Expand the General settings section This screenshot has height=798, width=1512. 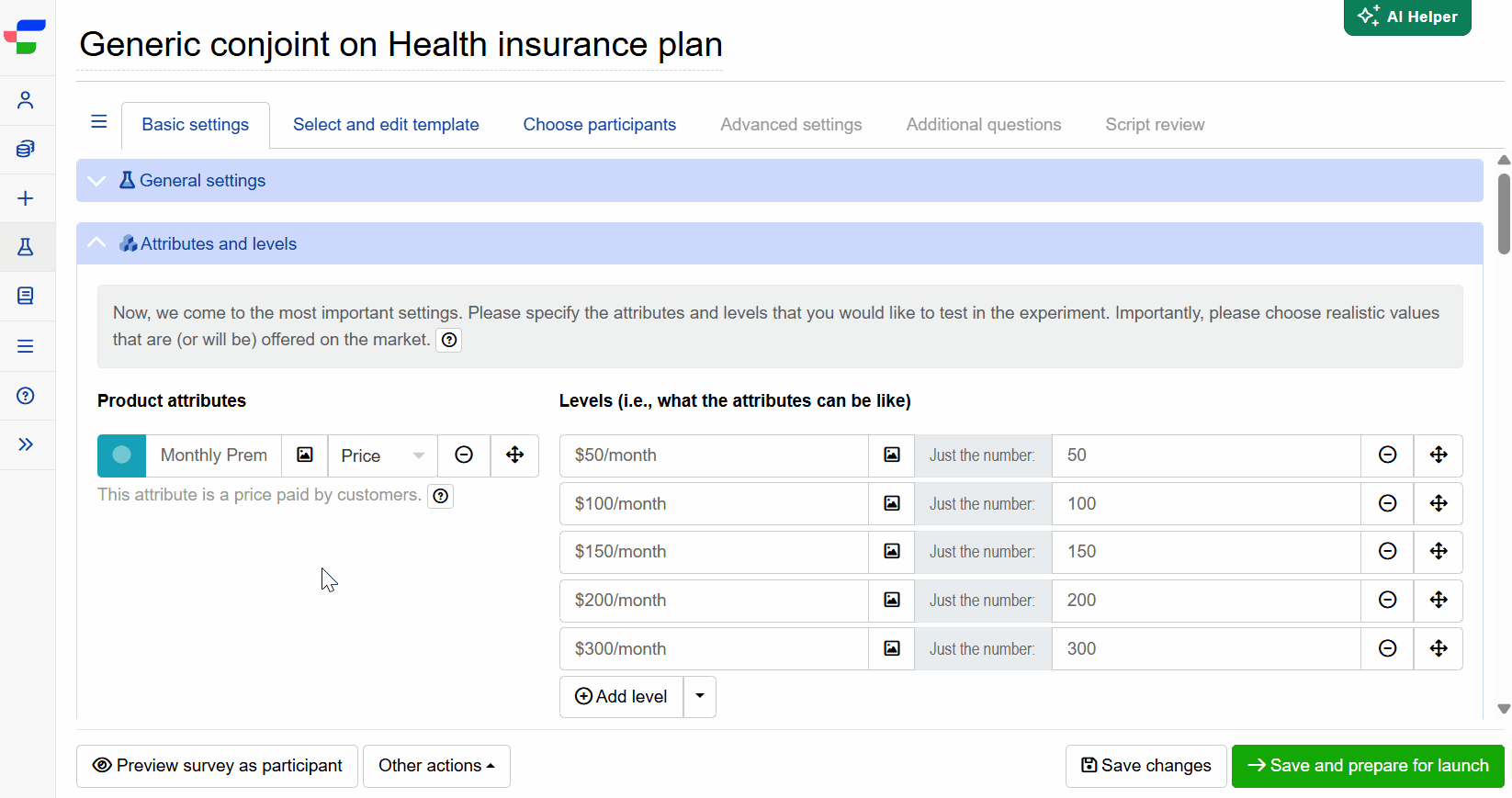[x=779, y=181]
